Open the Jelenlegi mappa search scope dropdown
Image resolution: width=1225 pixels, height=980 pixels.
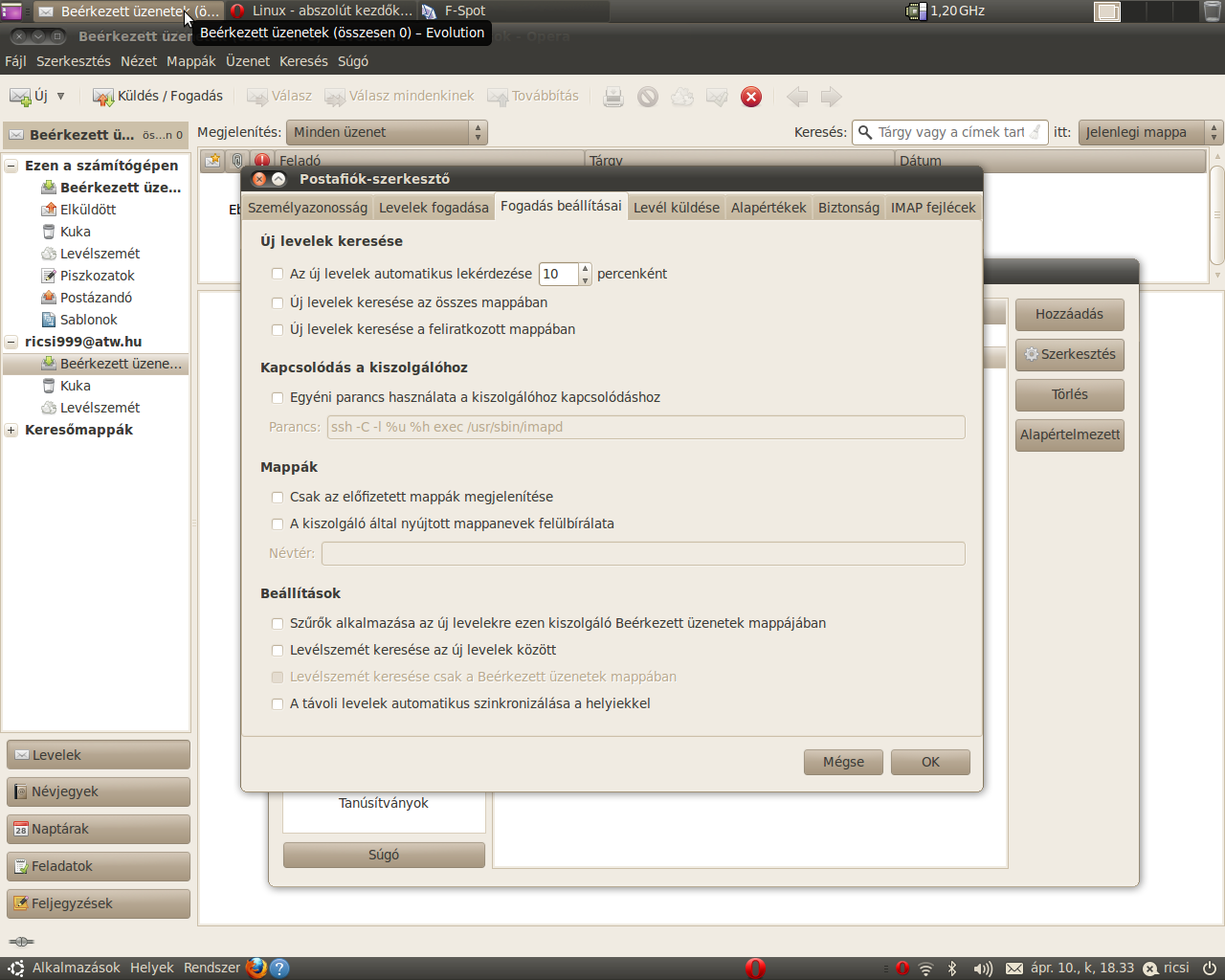tap(1151, 132)
